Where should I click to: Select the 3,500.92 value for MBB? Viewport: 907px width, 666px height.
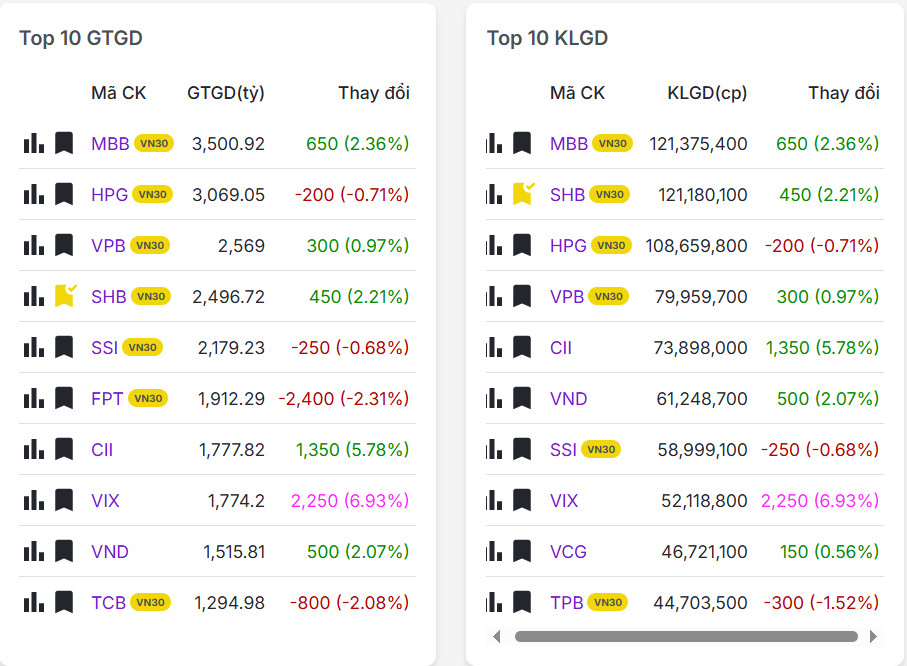(x=228, y=144)
